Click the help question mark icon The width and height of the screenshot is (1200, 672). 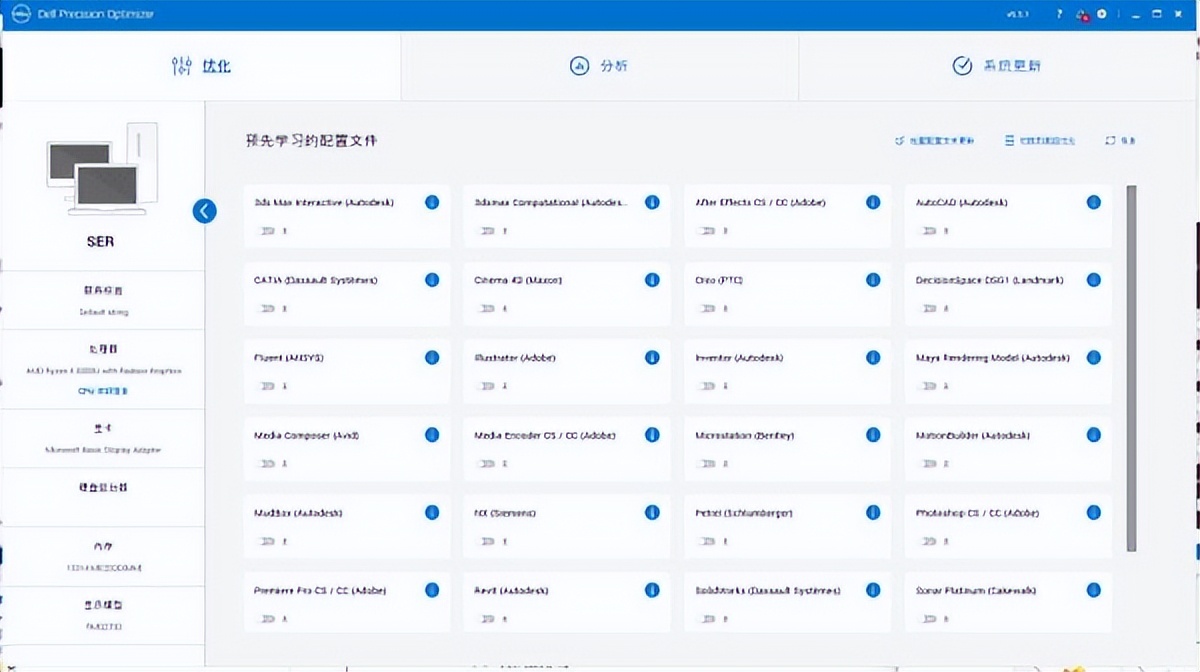point(1059,14)
